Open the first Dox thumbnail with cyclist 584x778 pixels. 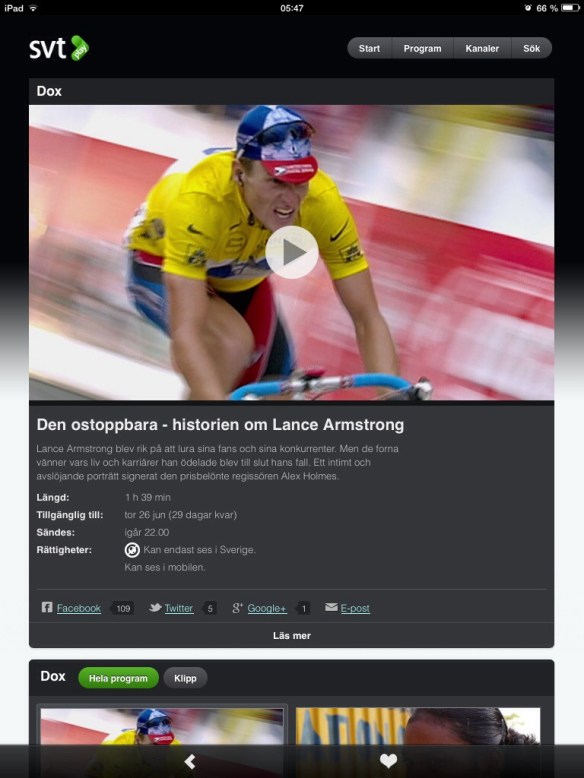[x=162, y=727]
